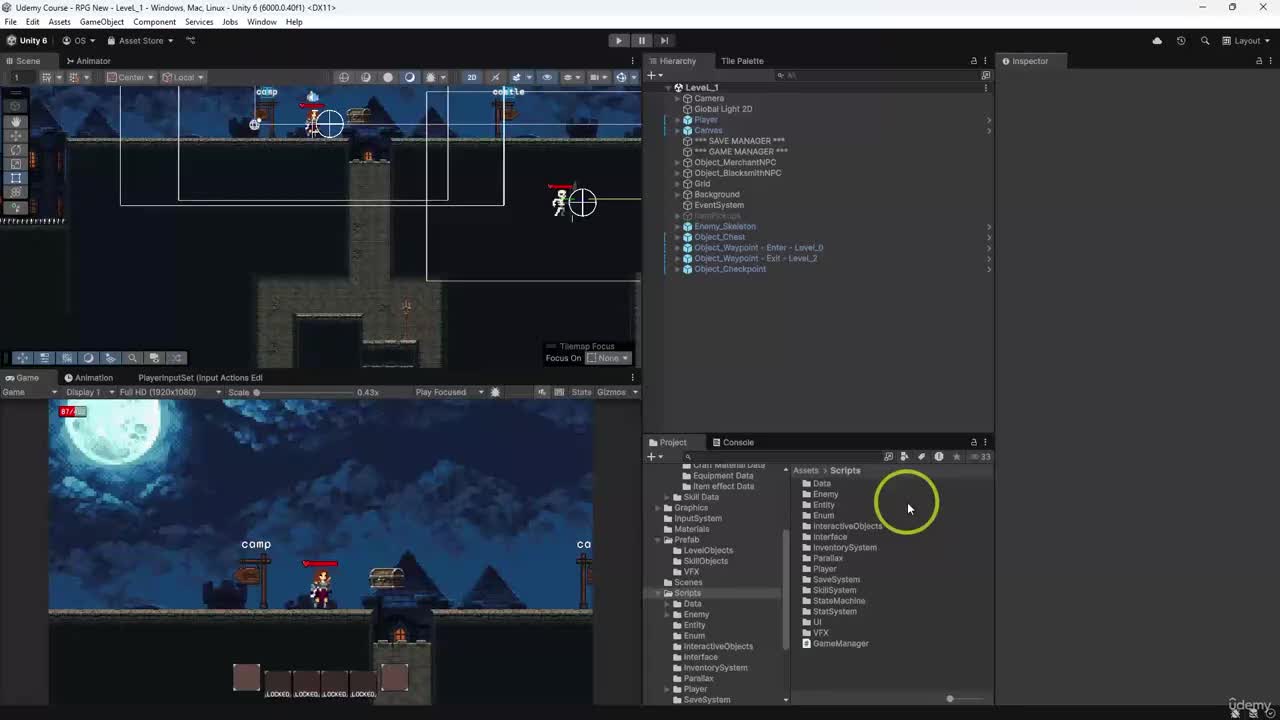
Task: Select the Rotate tool in Scene view
Action: [16, 149]
